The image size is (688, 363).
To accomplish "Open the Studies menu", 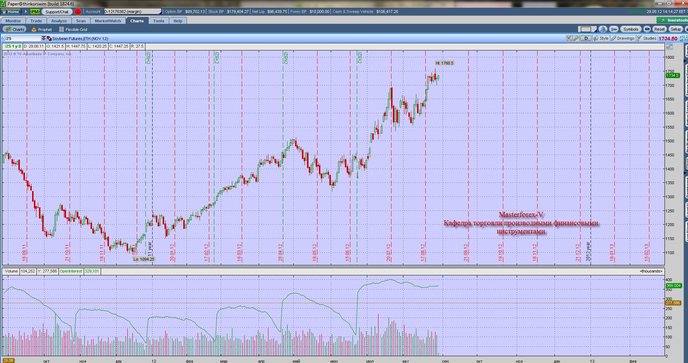I will tap(646, 38).
